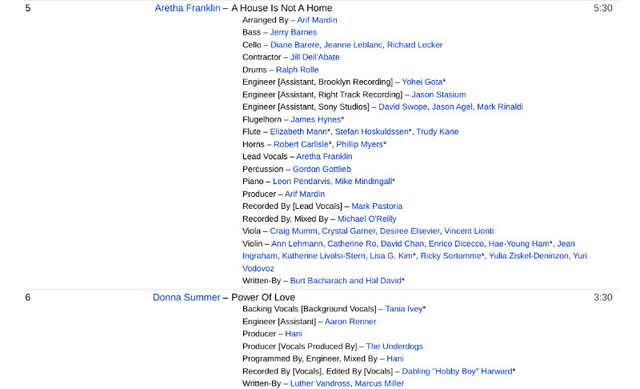Click Mark Rinaldi engineer link
640x389 pixels.
[500, 107]
